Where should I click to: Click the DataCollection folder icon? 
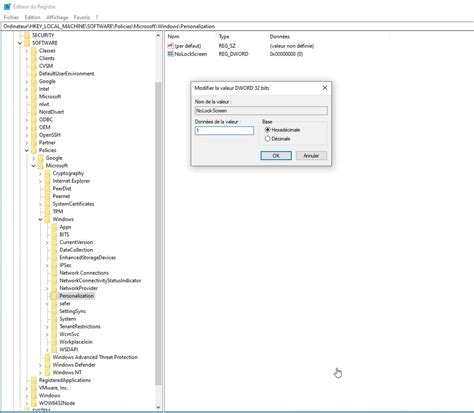(55, 250)
